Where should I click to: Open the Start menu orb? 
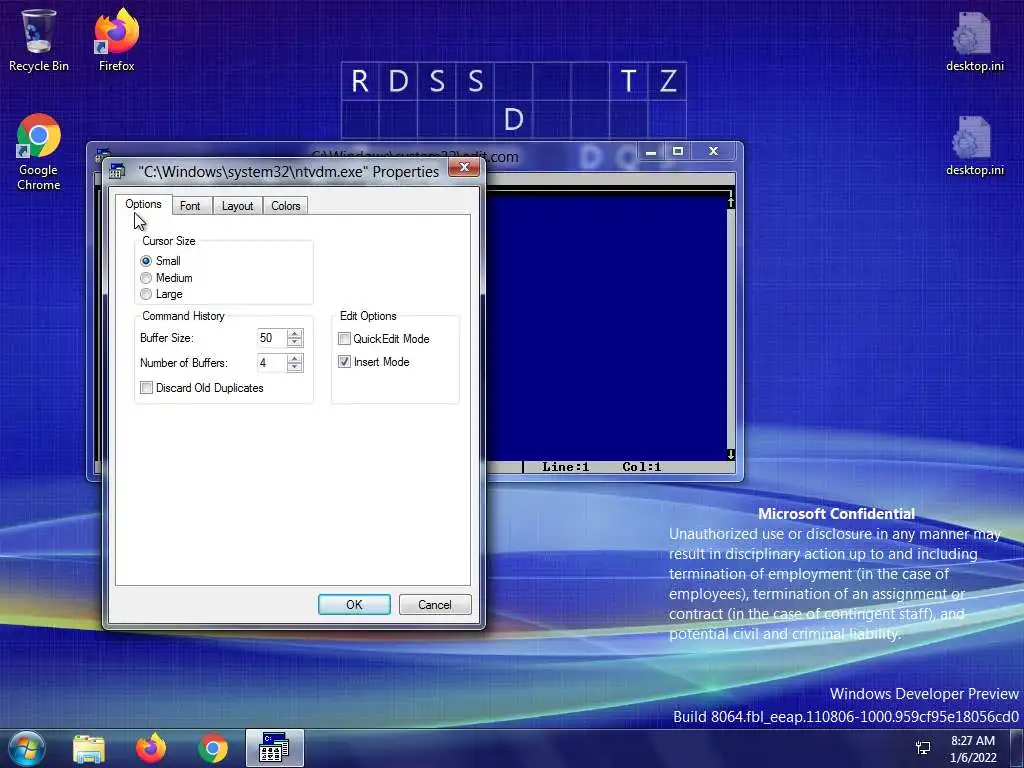click(x=27, y=748)
